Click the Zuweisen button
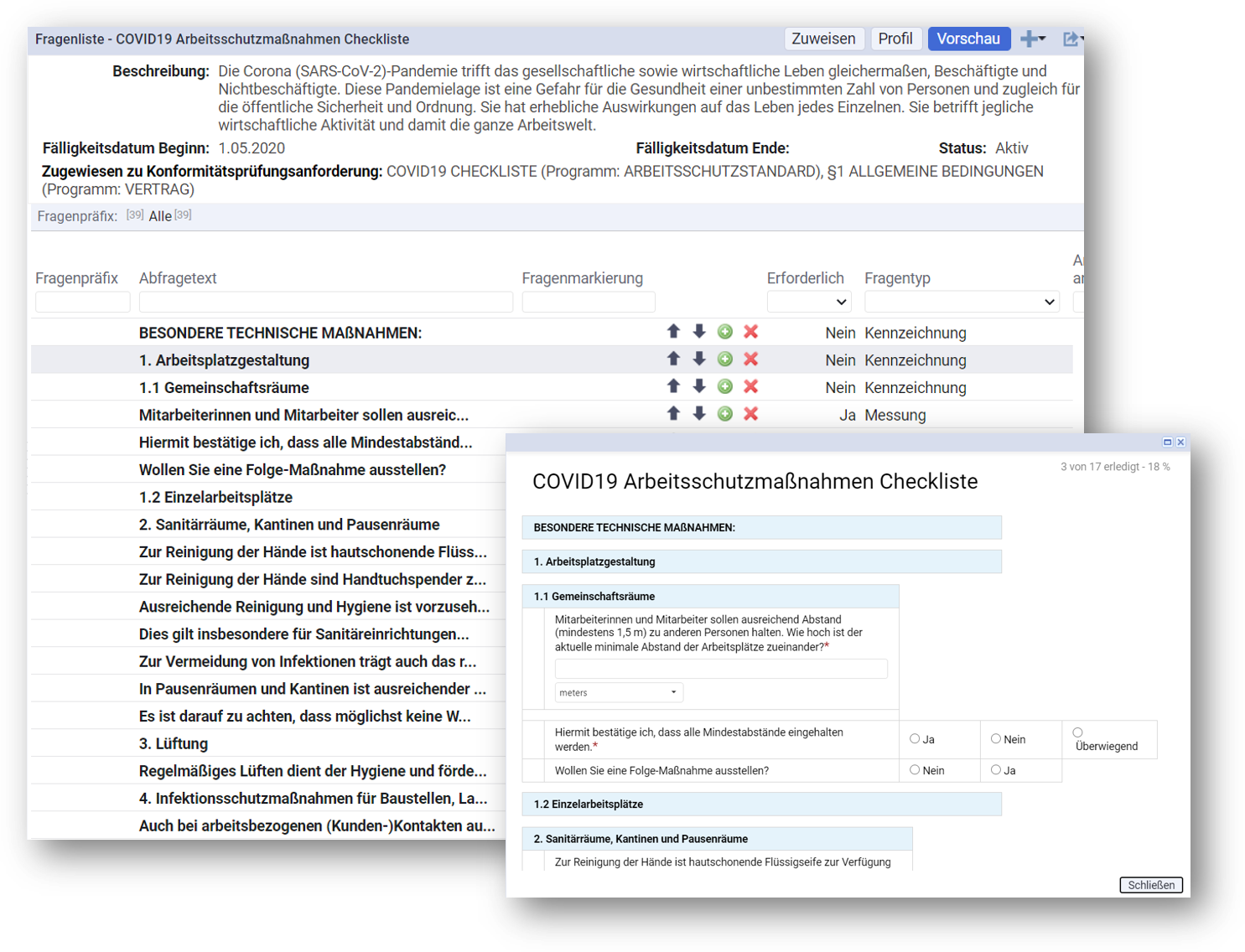The height and width of the screenshot is (952, 1245). (823, 39)
